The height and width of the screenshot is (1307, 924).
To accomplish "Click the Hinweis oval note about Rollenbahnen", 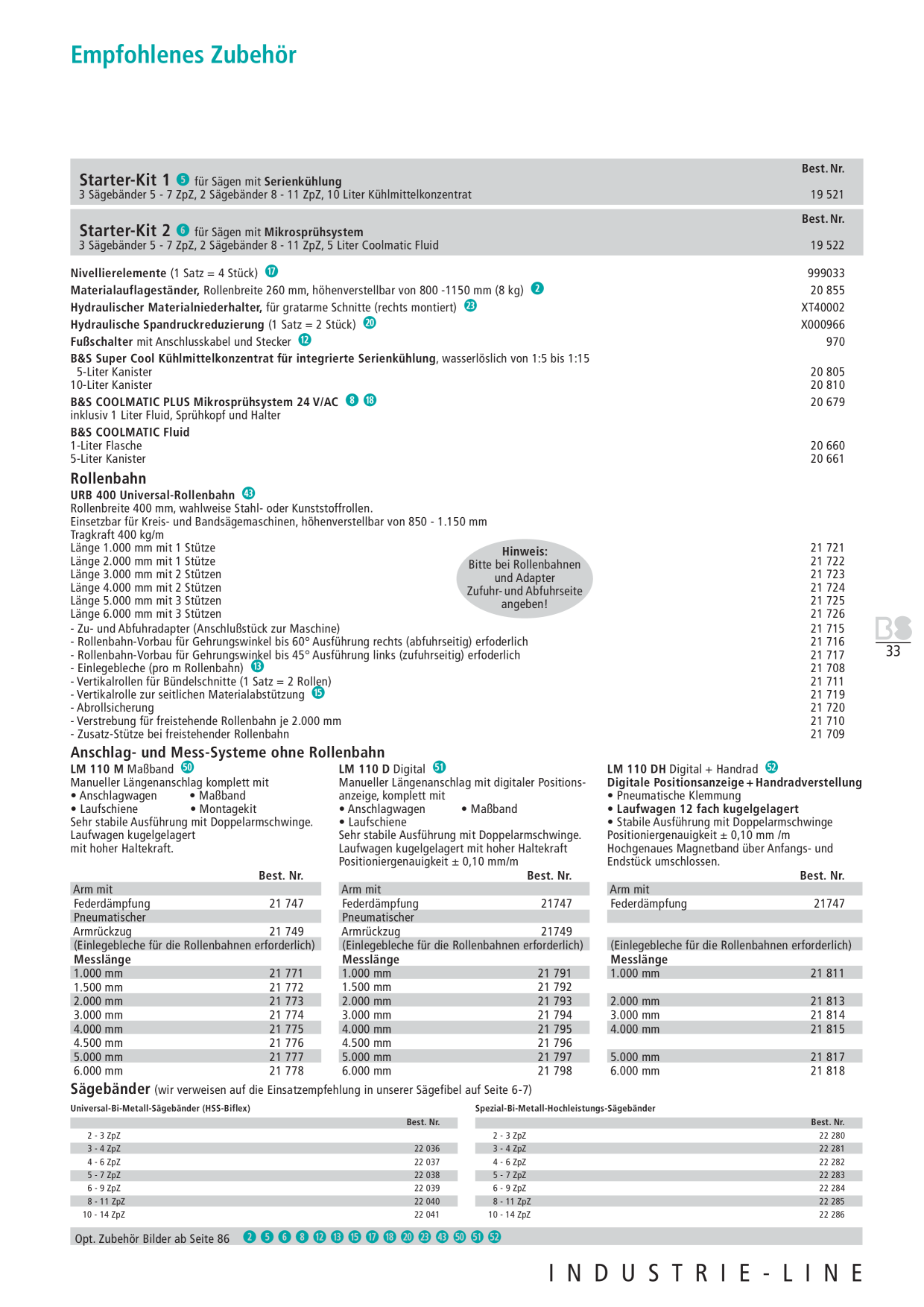I will 525,578.
